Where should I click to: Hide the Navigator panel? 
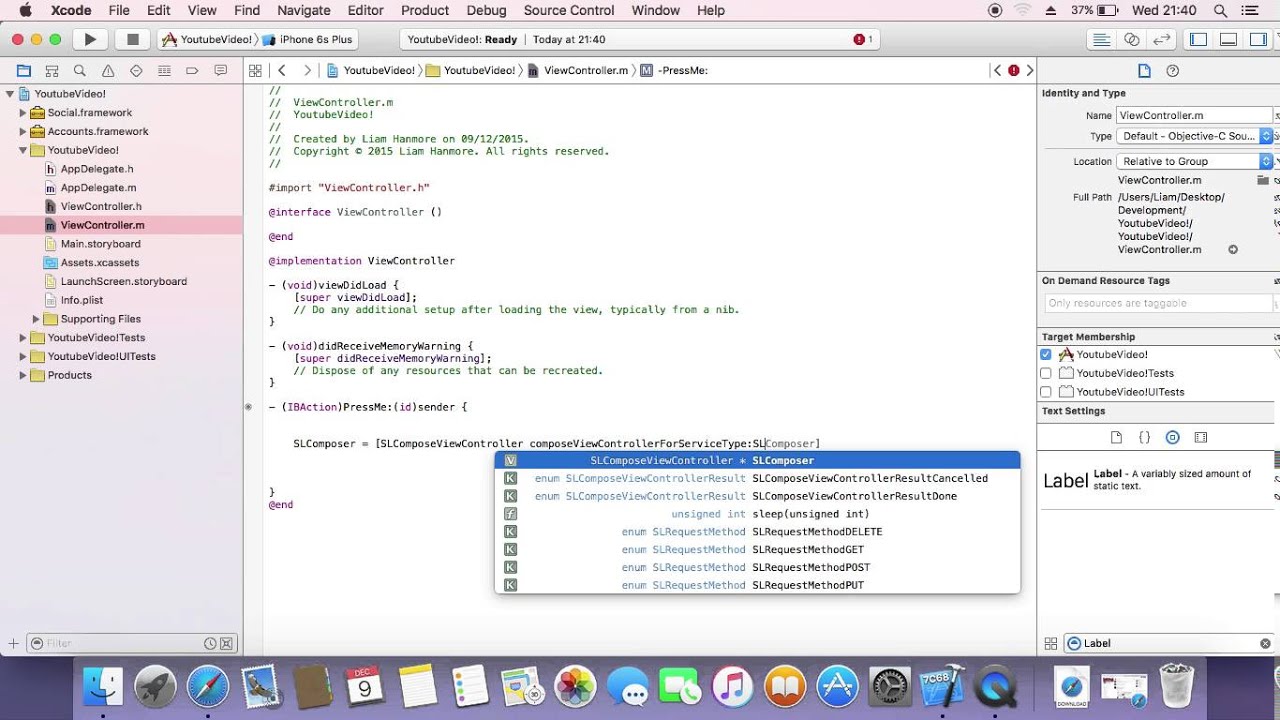click(1198, 39)
